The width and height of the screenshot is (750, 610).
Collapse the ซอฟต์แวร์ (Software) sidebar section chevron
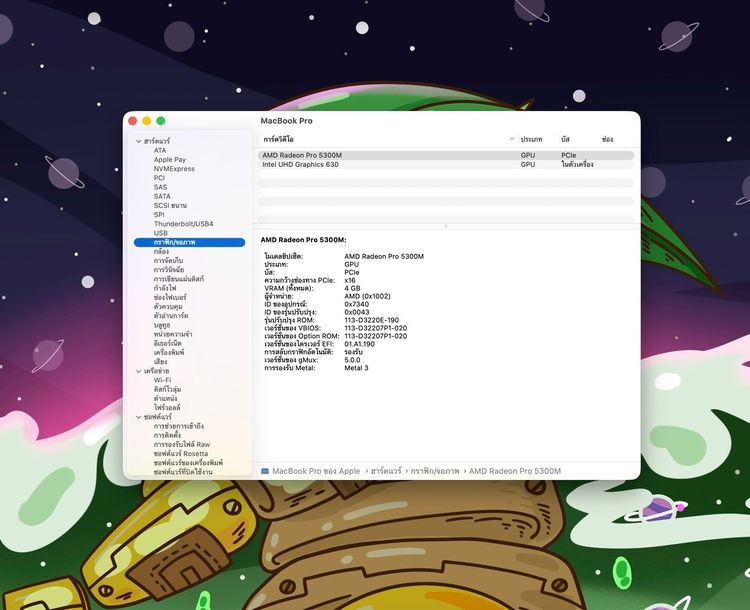139,417
